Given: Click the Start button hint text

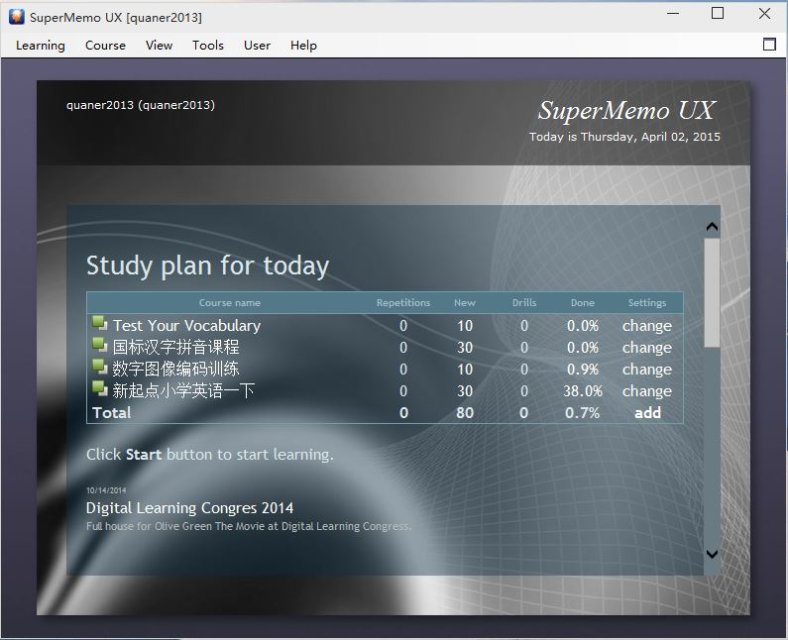Looking at the screenshot, I should point(210,454).
